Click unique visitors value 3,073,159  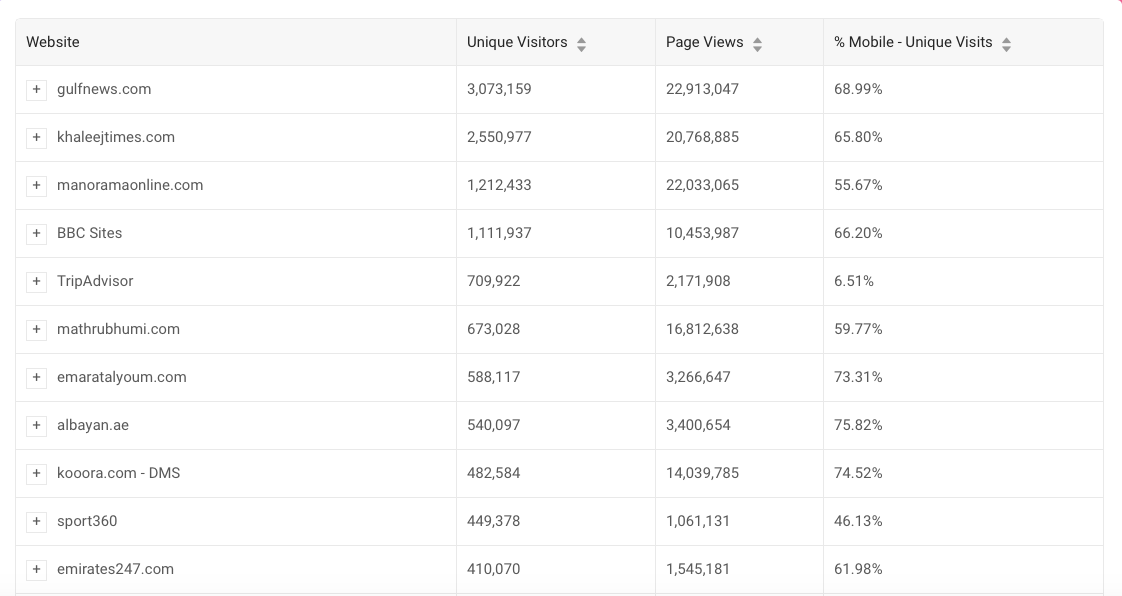click(x=499, y=89)
